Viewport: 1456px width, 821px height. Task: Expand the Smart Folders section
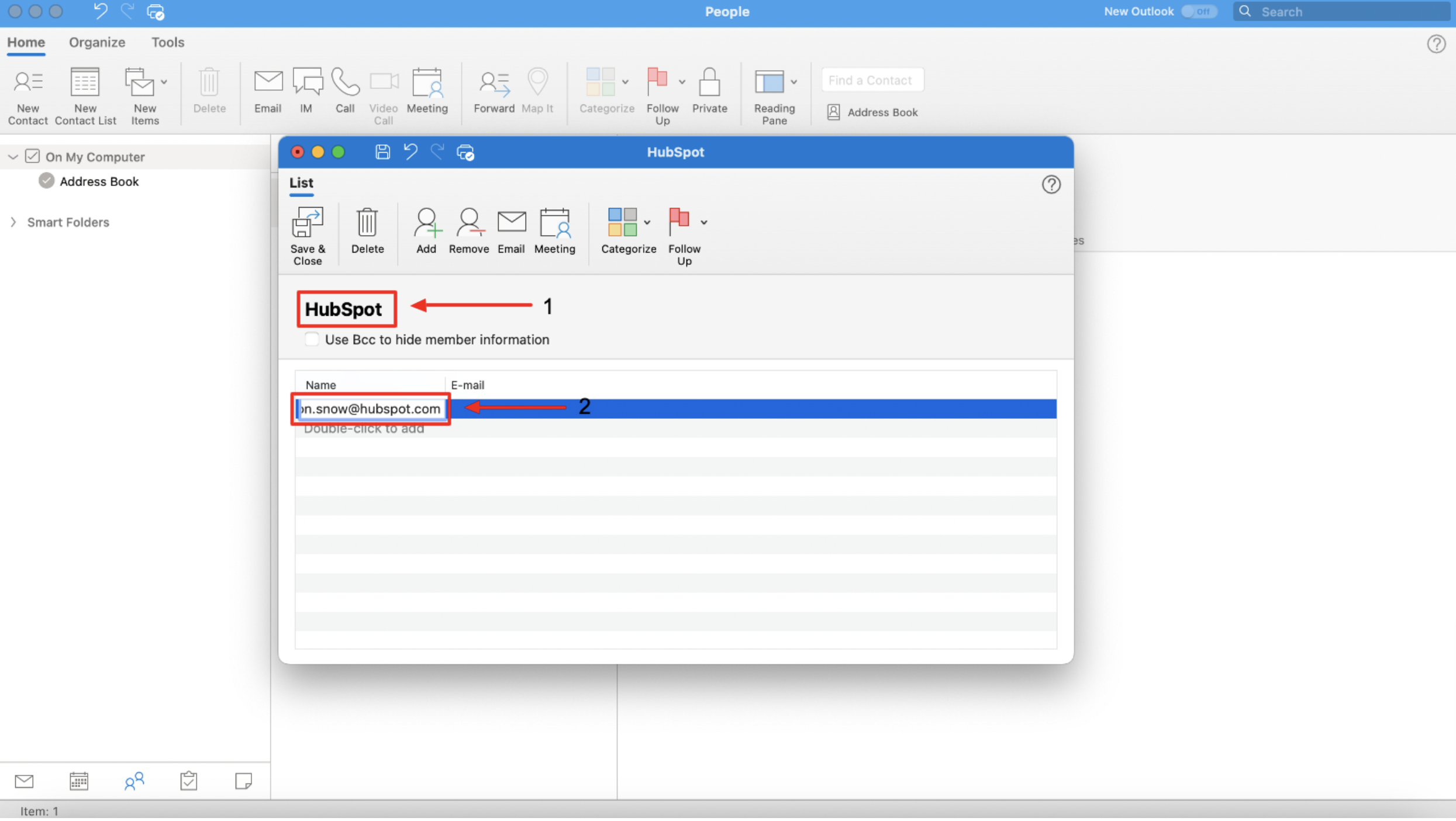tap(13, 222)
